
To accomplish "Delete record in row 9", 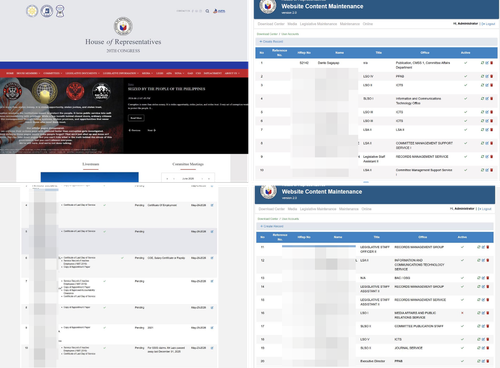I will tap(491, 156).
